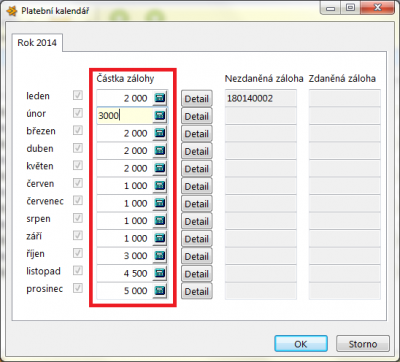Viewport: 400px width, 362px height.
Task: Click Nezdaněná záloha field showing 180140002
Action: coord(261,98)
